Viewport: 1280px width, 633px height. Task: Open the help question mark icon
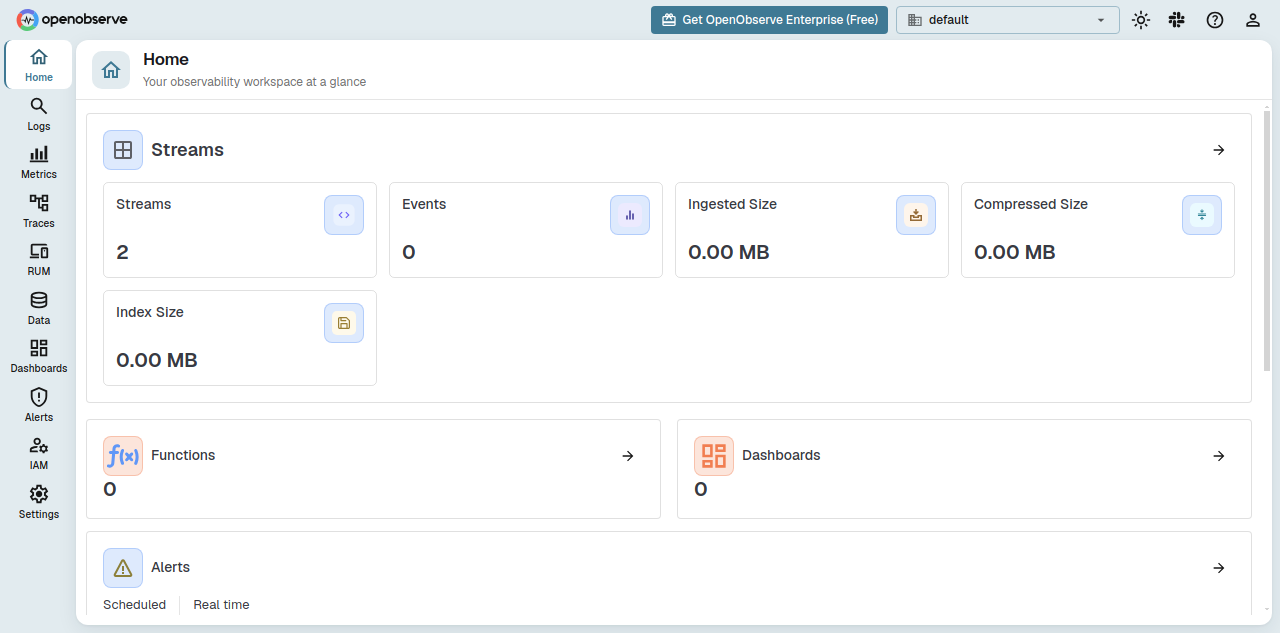pos(1215,20)
